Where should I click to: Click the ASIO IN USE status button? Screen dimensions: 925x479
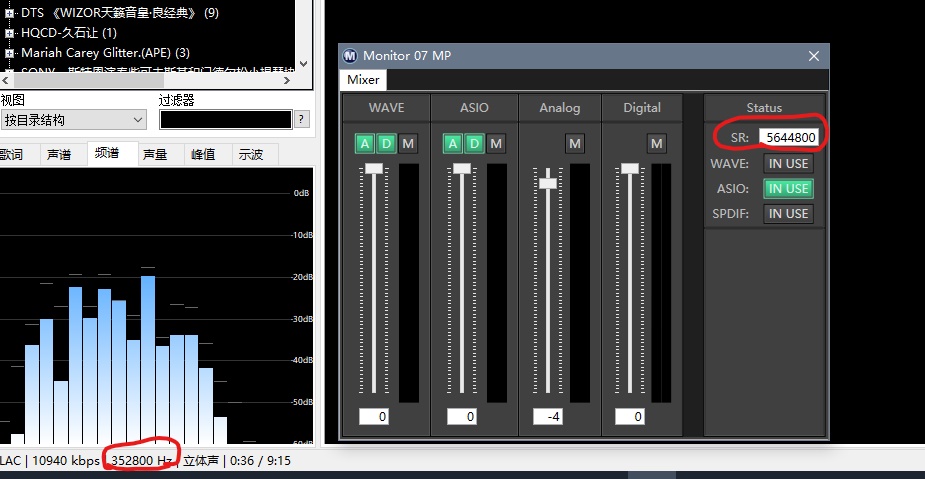(x=788, y=188)
